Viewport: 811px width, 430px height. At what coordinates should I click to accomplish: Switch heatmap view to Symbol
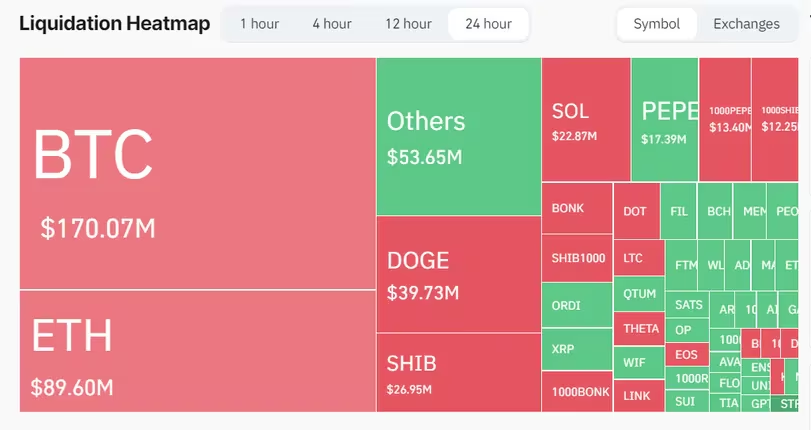[656, 24]
